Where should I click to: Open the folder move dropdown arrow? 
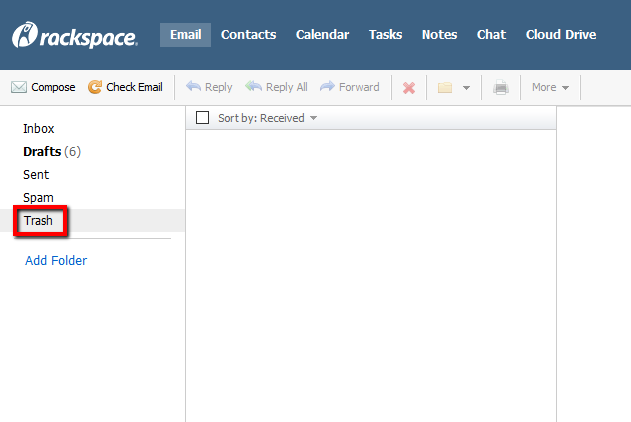tap(466, 88)
